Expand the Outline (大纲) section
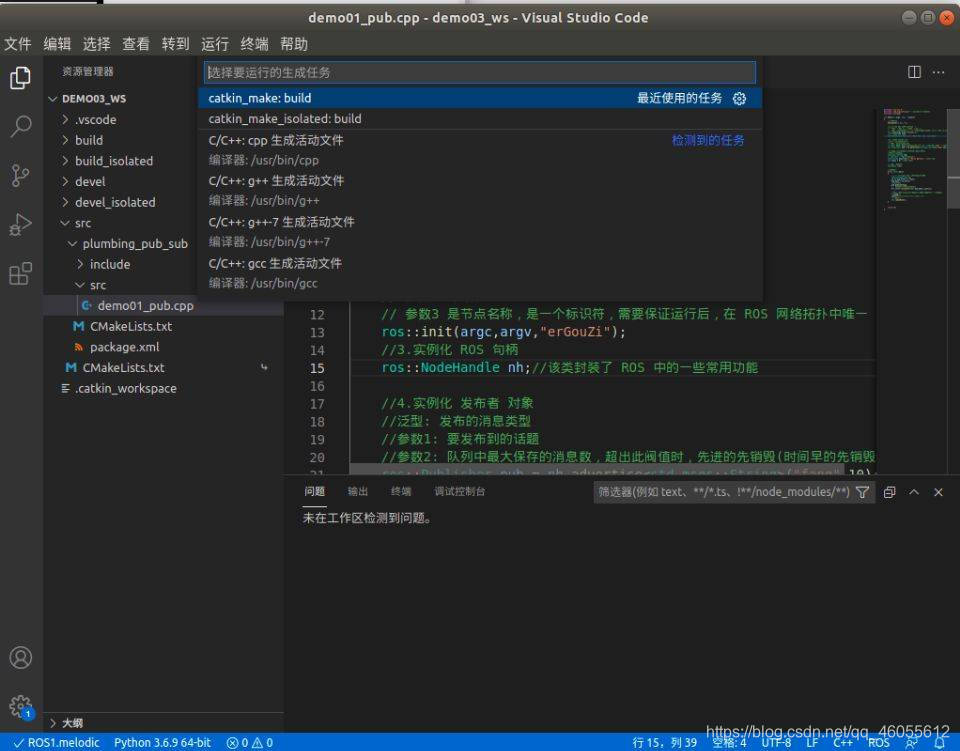The image size is (960, 751). pyautogui.click(x=53, y=723)
